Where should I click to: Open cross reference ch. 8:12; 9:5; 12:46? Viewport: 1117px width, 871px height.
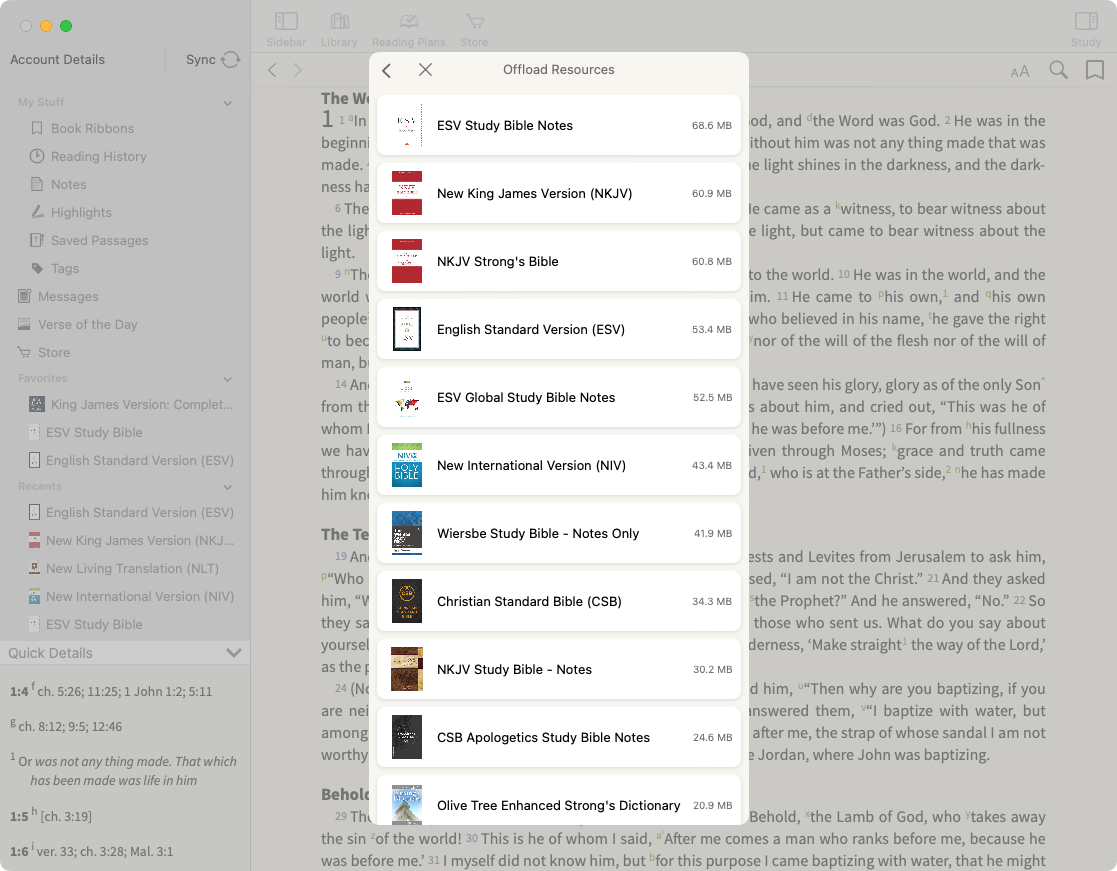(70, 727)
